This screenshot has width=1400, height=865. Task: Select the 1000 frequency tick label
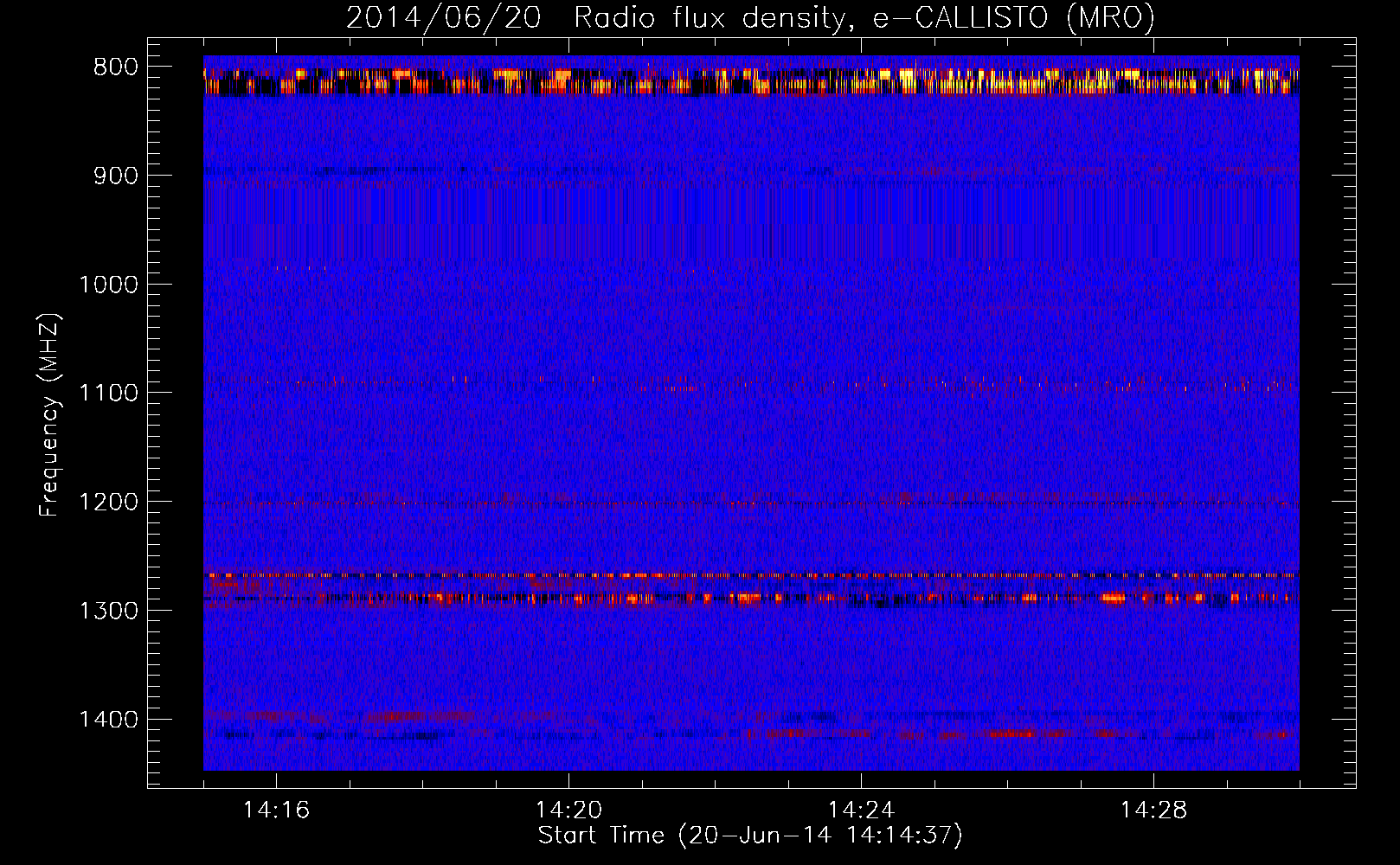[108, 285]
